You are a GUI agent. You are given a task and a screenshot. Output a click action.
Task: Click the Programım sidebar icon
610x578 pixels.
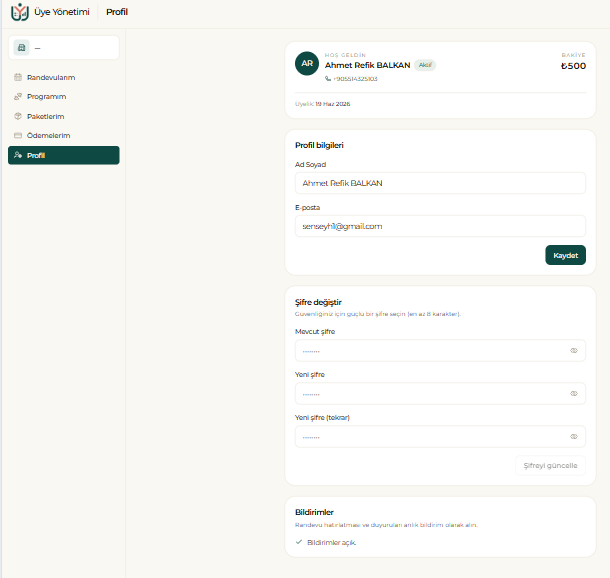pos(18,96)
